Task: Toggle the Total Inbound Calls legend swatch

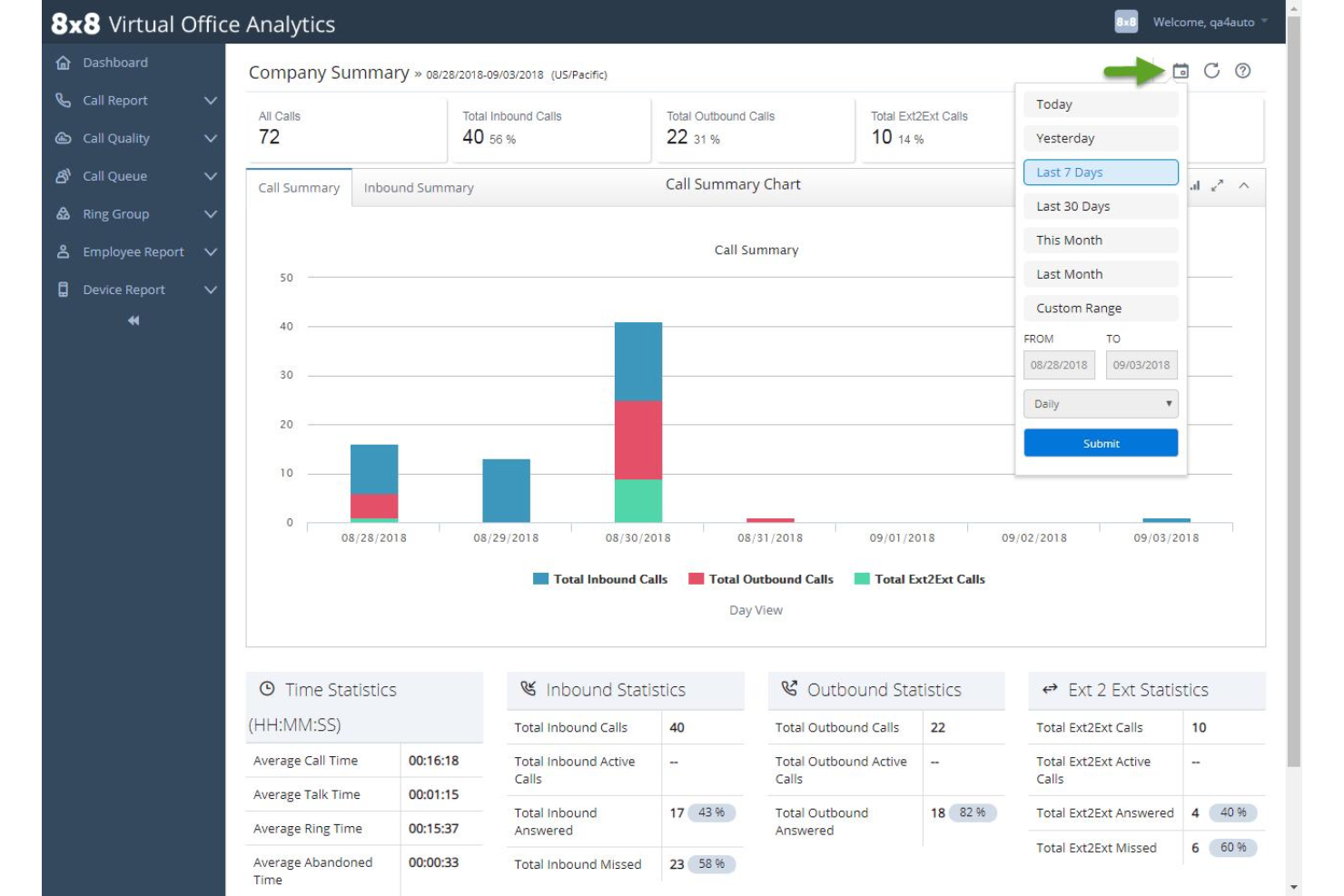Action: click(540, 579)
